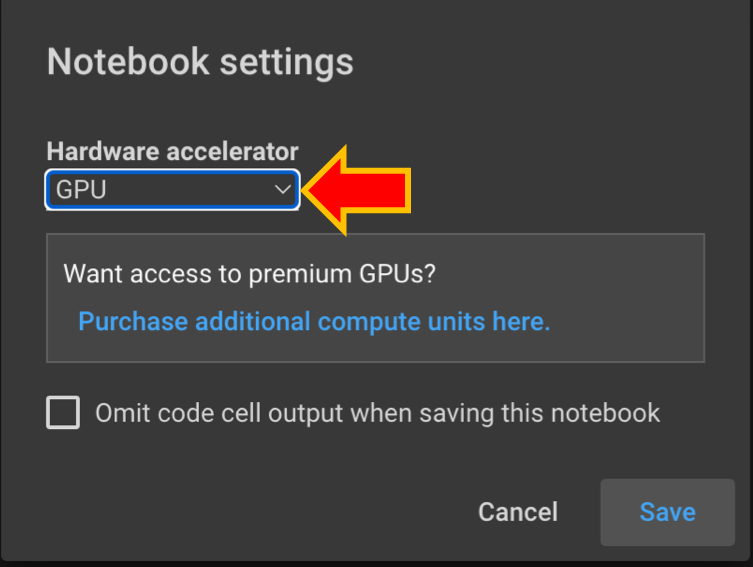753x567 pixels.
Task: Click "Want access to premium GPUs?" text
Action: click(x=249, y=273)
